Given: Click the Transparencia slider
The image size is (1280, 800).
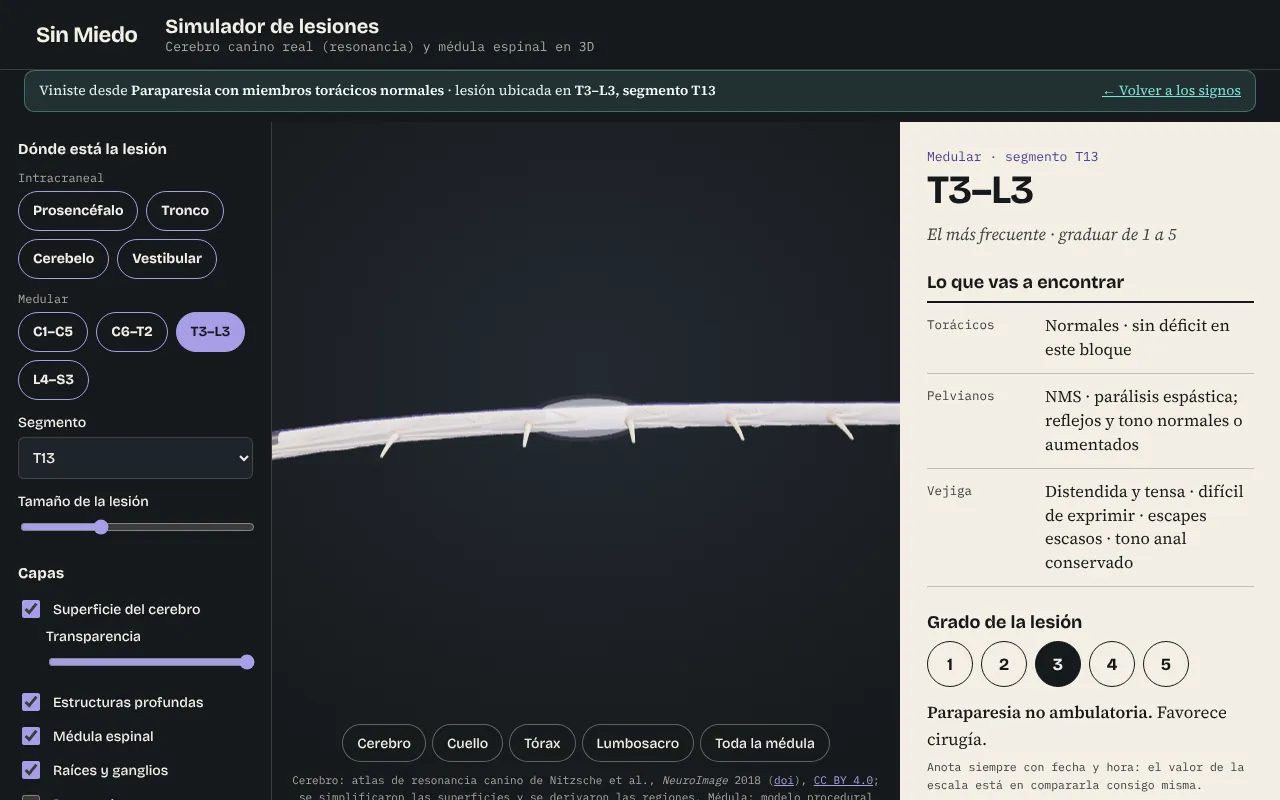Looking at the screenshot, I should (151, 662).
